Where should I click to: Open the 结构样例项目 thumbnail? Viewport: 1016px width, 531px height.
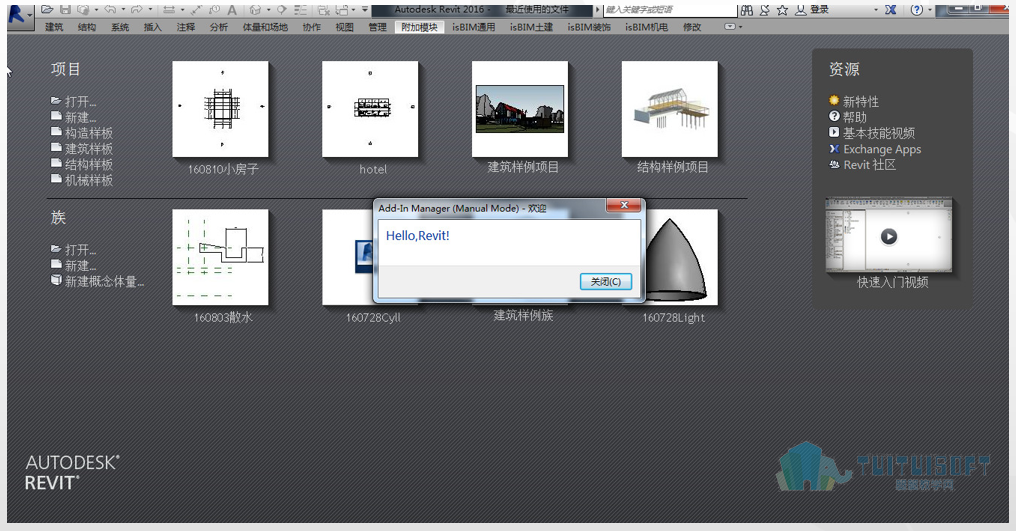pos(669,109)
